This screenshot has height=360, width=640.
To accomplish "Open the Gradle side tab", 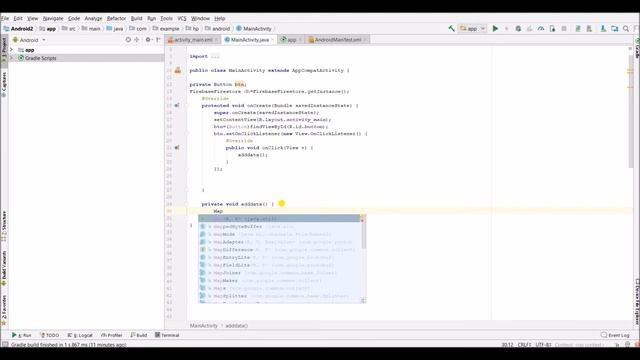I will 637,47.
